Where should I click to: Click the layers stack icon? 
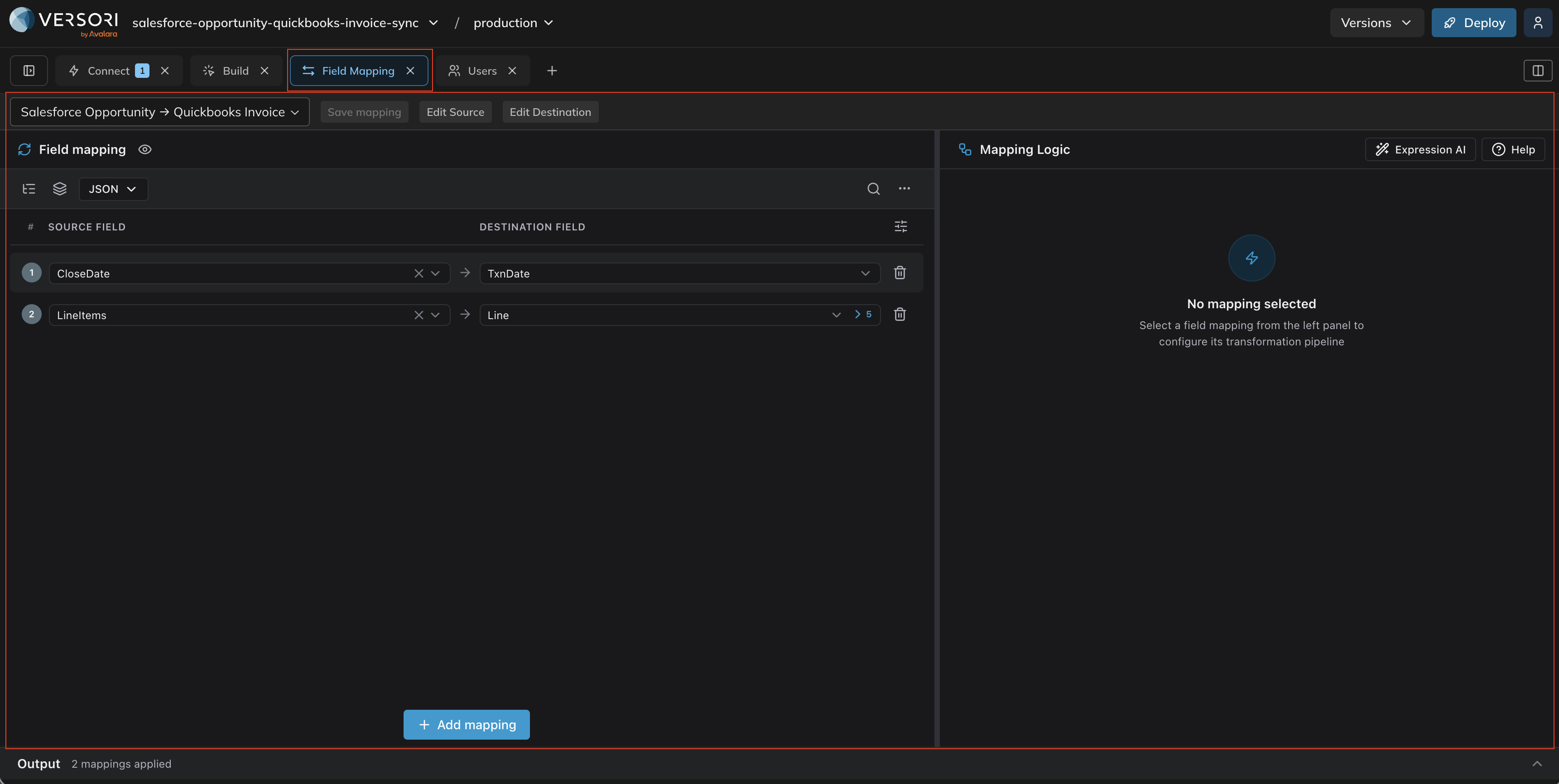point(59,189)
